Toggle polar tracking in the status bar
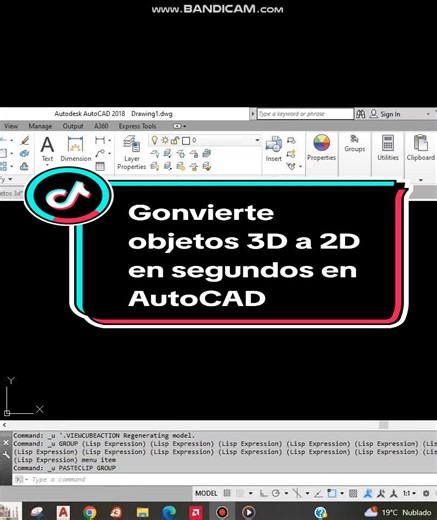 point(276,493)
